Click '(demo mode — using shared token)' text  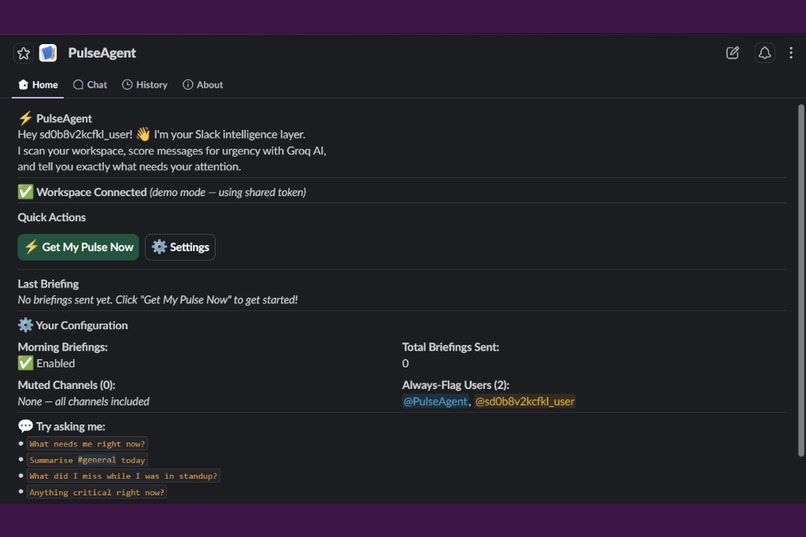pyautogui.click(x=228, y=192)
